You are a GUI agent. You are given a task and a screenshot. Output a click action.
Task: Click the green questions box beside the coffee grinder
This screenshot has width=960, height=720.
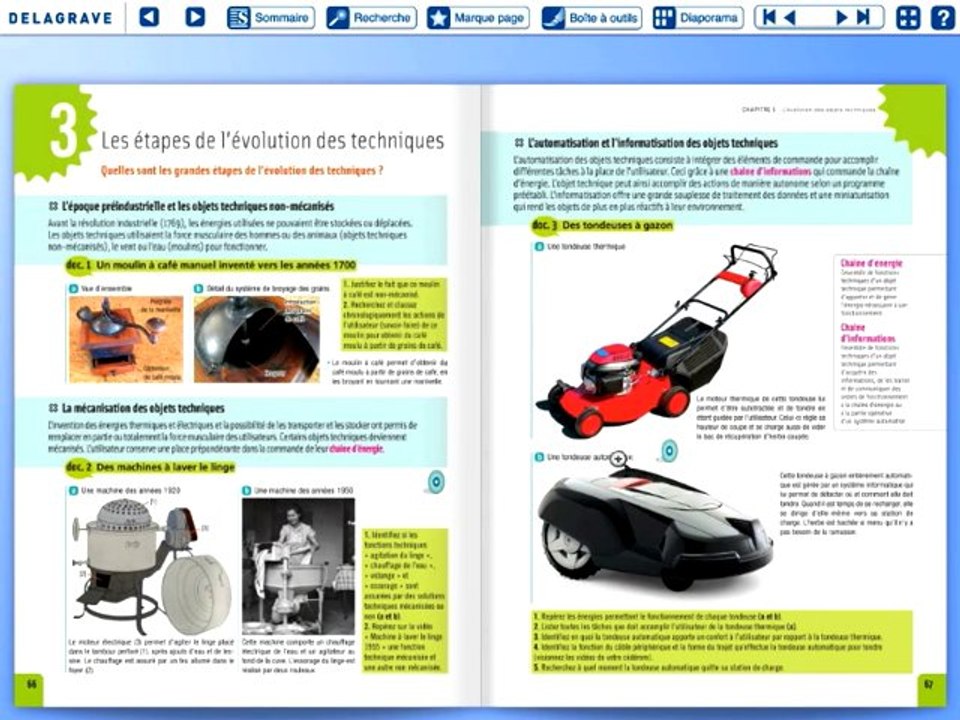pos(394,315)
